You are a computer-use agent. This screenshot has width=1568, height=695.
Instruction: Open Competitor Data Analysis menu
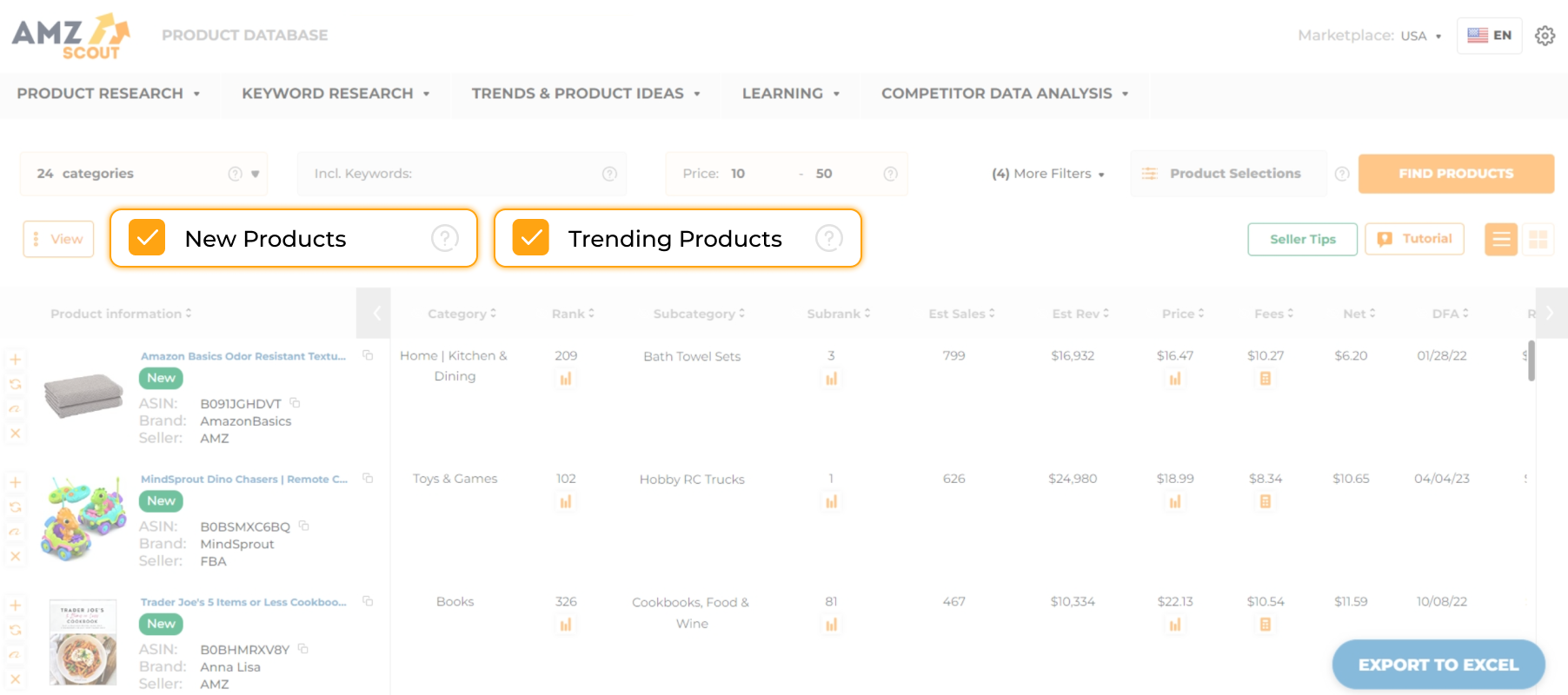click(1005, 94)
